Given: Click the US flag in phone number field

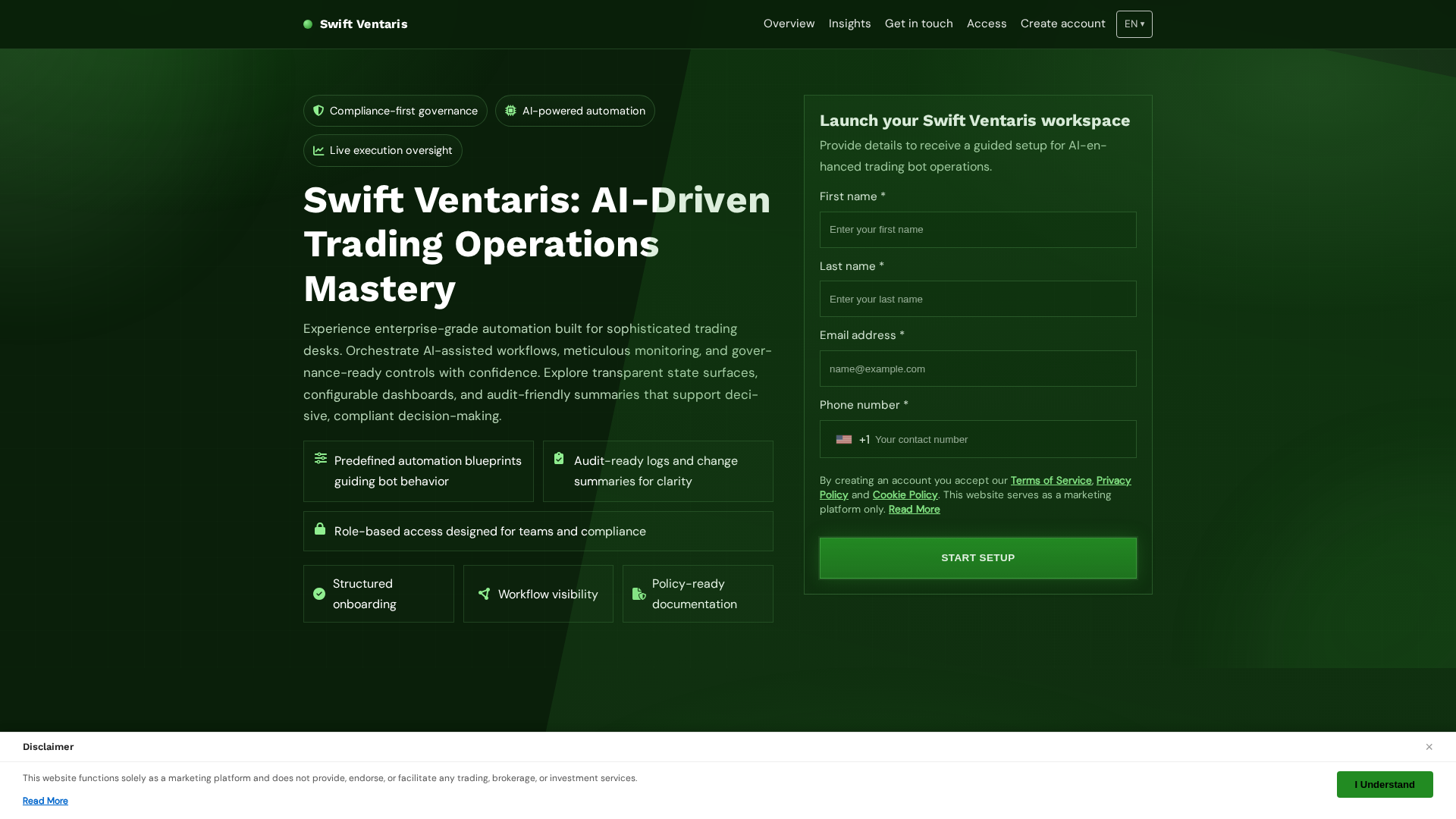Looking at the screenshot, I should click(x=844, y=440).
